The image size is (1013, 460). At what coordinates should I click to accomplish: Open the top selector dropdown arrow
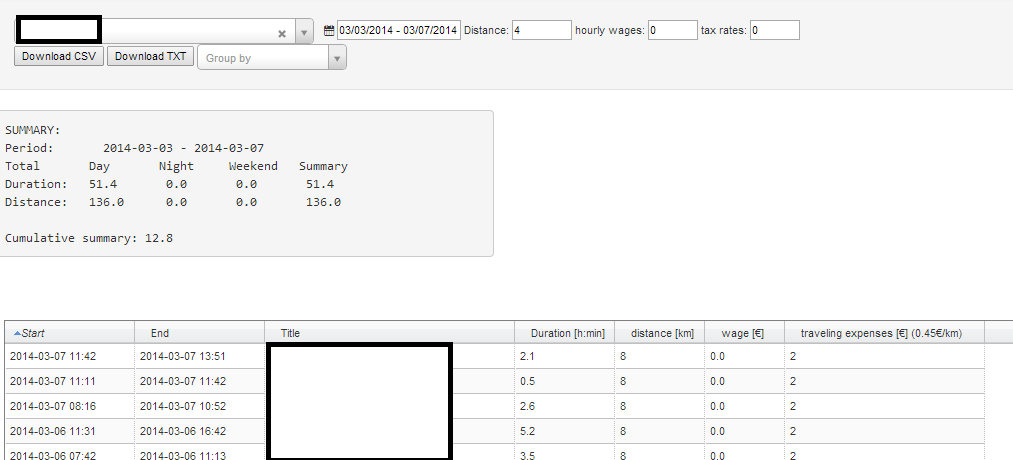pos(304,32)
